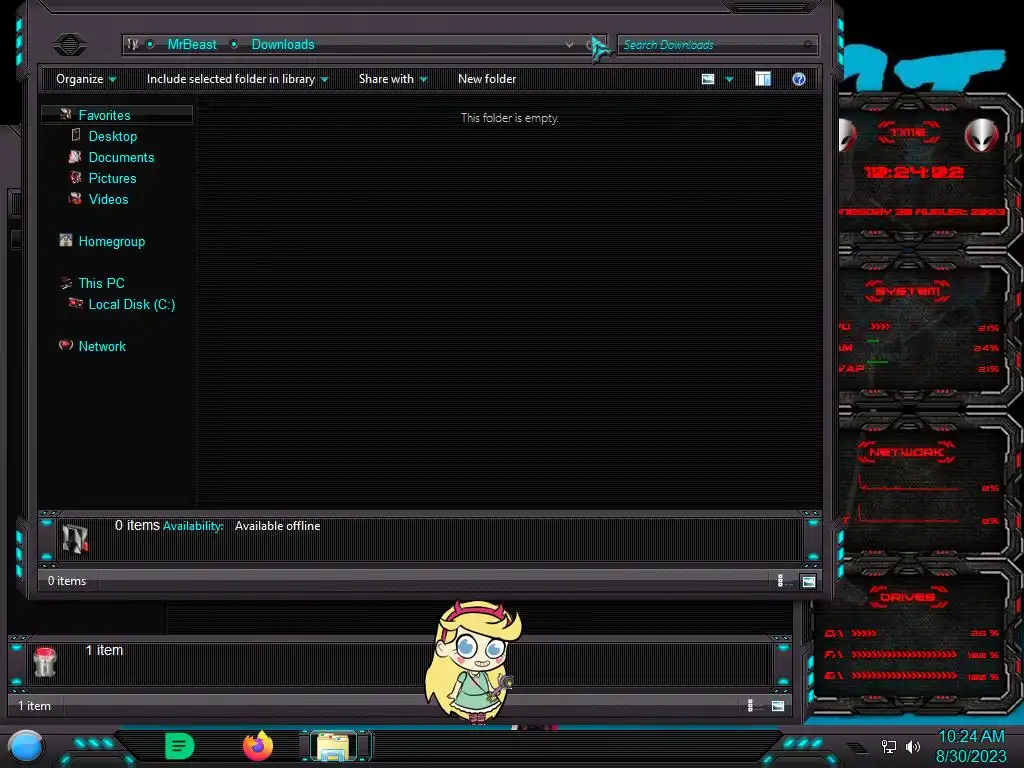The width and height of the screenshot is (1024, 768).
Task: Click the Start orb button
Action: [x=26, y=747]
